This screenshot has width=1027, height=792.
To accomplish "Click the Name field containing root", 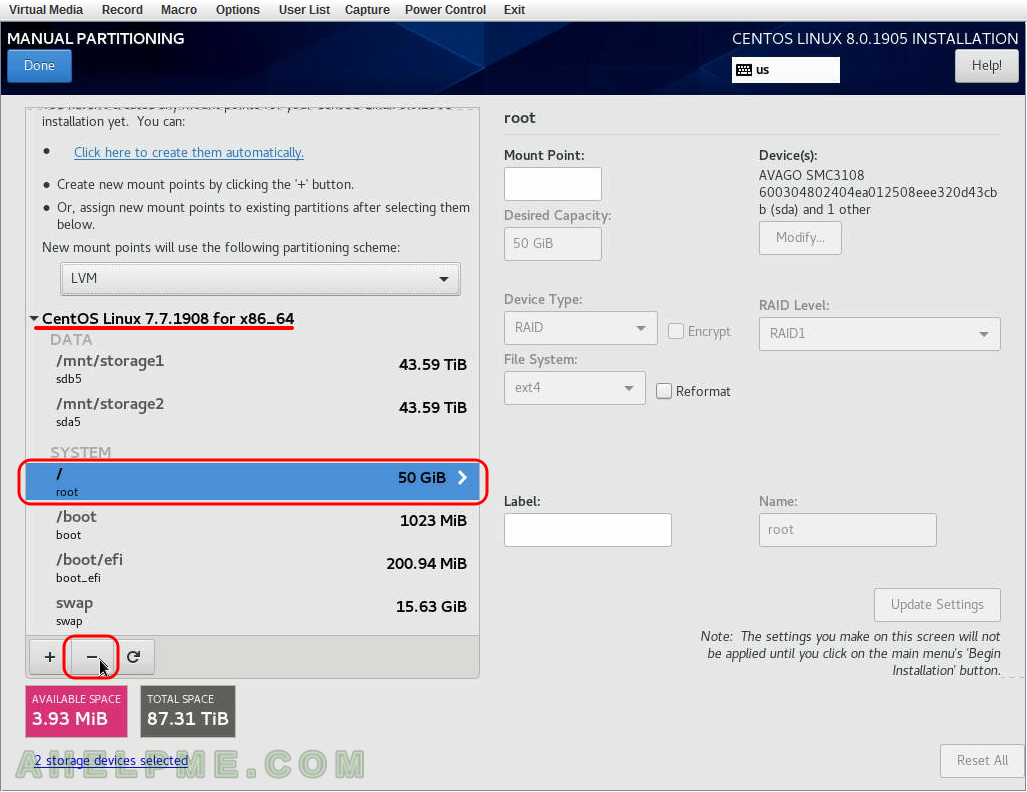I will click(x=848, y=530).
